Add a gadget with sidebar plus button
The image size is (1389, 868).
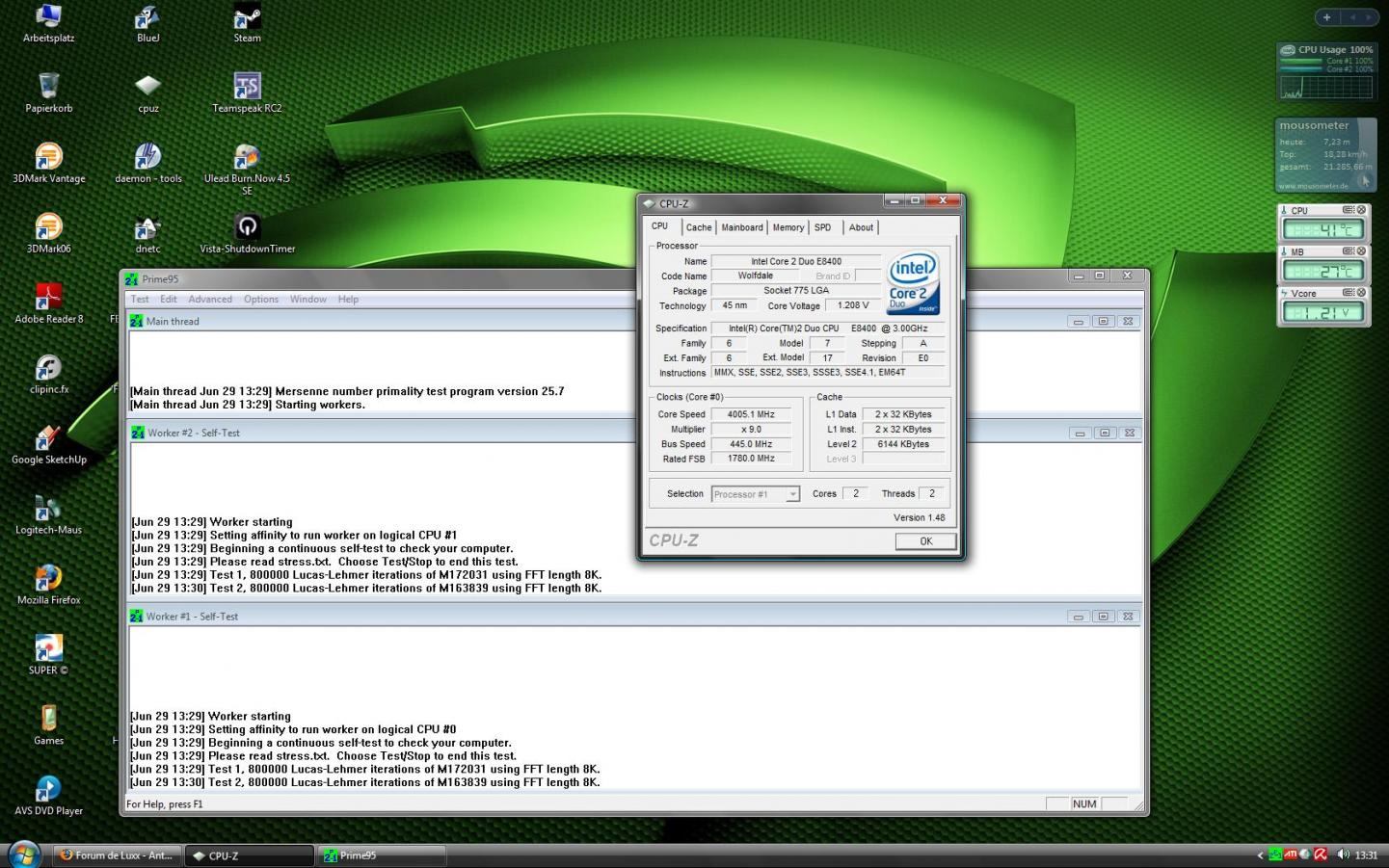[x=1326, y=17]
